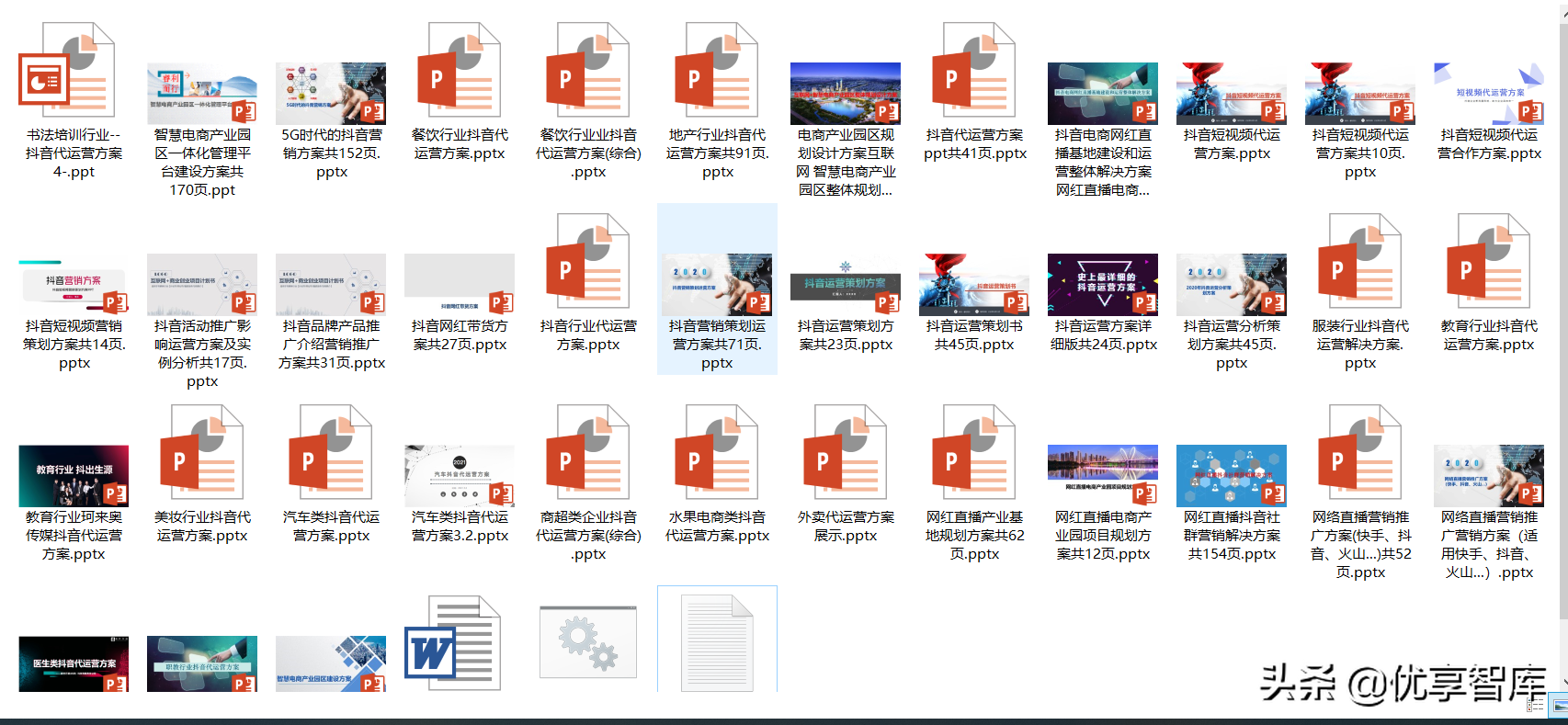The width and height of the screenshot is (1568, 725).
Task: Select 智慧电商产业园区建设方案 thumbnail in bottom row
Action: 331,664
